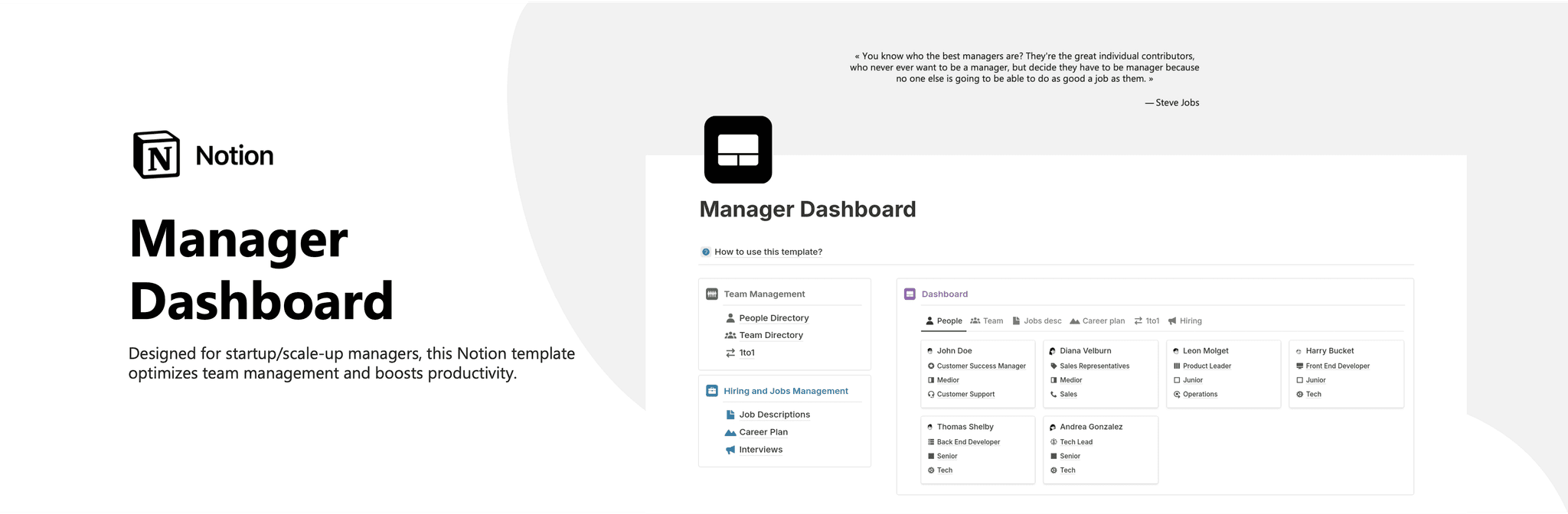Switch to the Team tab
Screen dimensions: 1568x514
[x=987, y=321]
